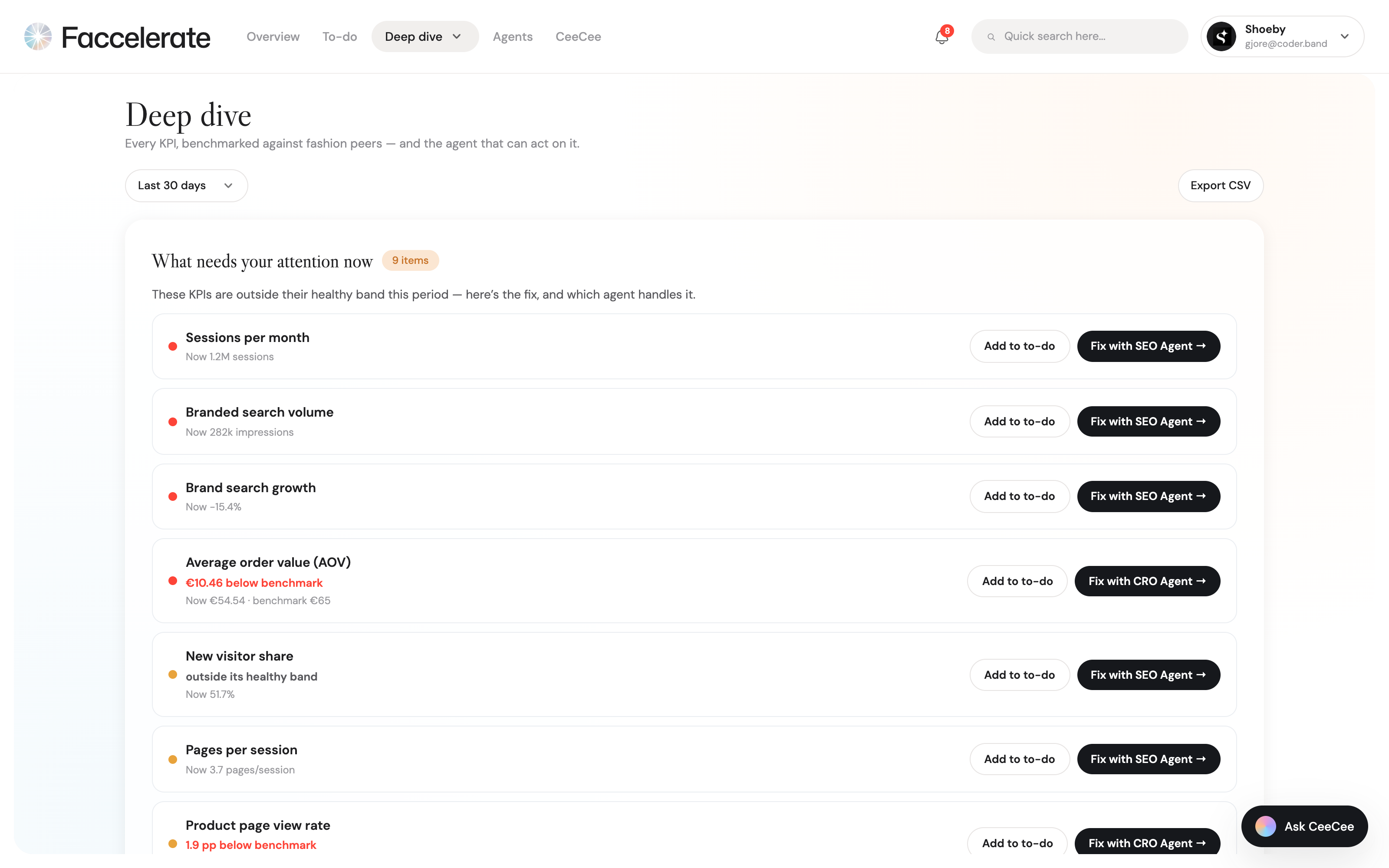Click orange status dot for New visitor share
Image resolution: width=1389 pixels, height=868 pixels.
click(x=172, y=674)
